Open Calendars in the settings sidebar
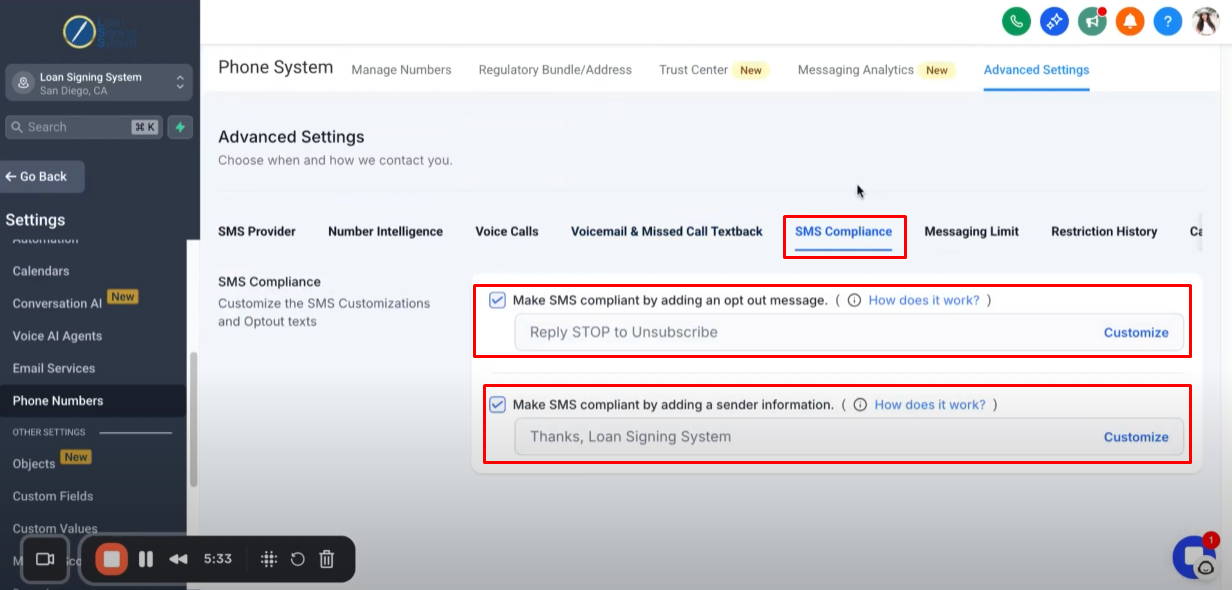1232x590 pixels. 41,271
